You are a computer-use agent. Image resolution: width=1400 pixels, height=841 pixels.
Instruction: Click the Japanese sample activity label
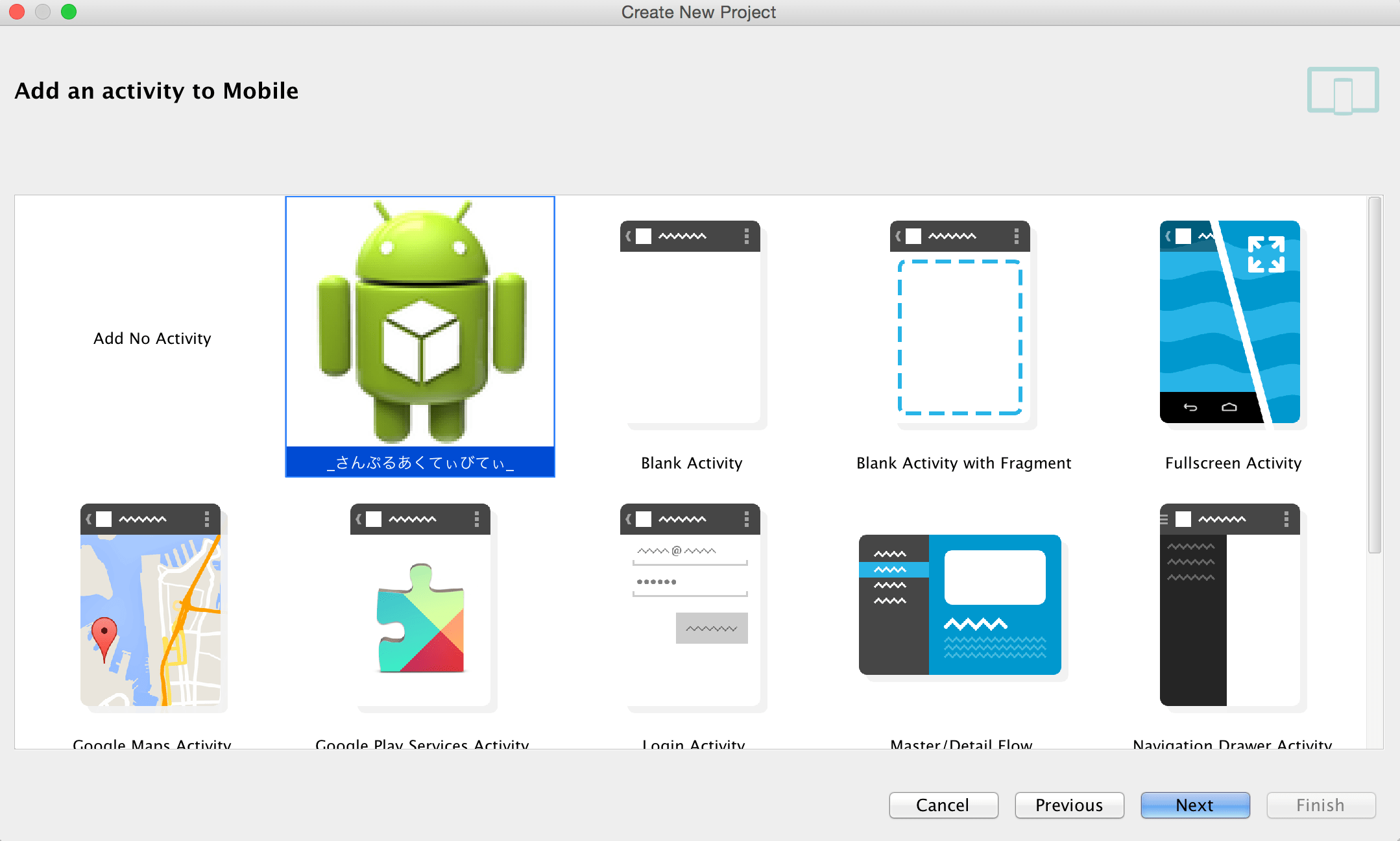pyautogui.click(x=420, y=463)
